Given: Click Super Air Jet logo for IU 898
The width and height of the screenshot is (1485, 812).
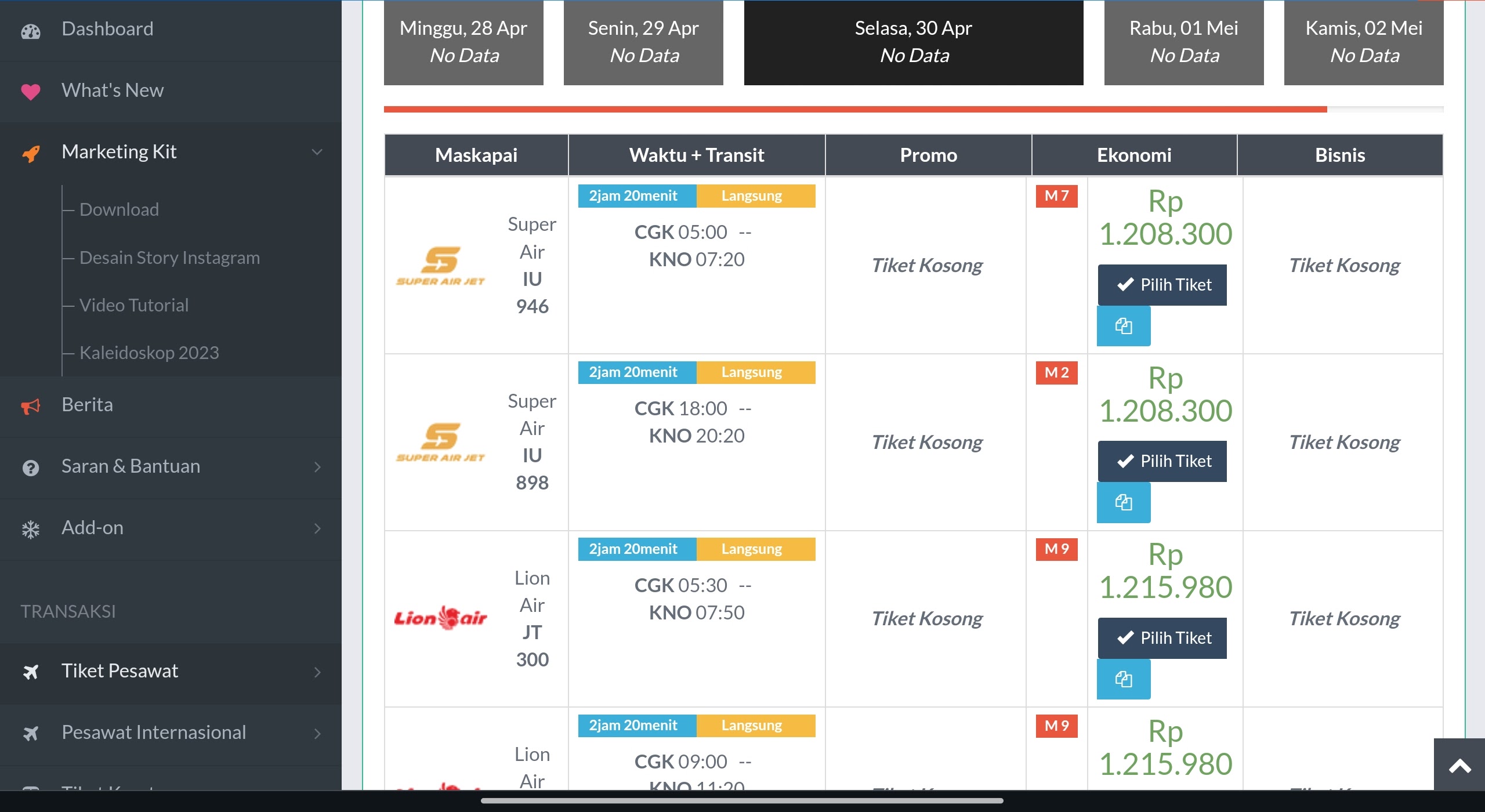Looking at the screenshot, I should click(440, 442).
